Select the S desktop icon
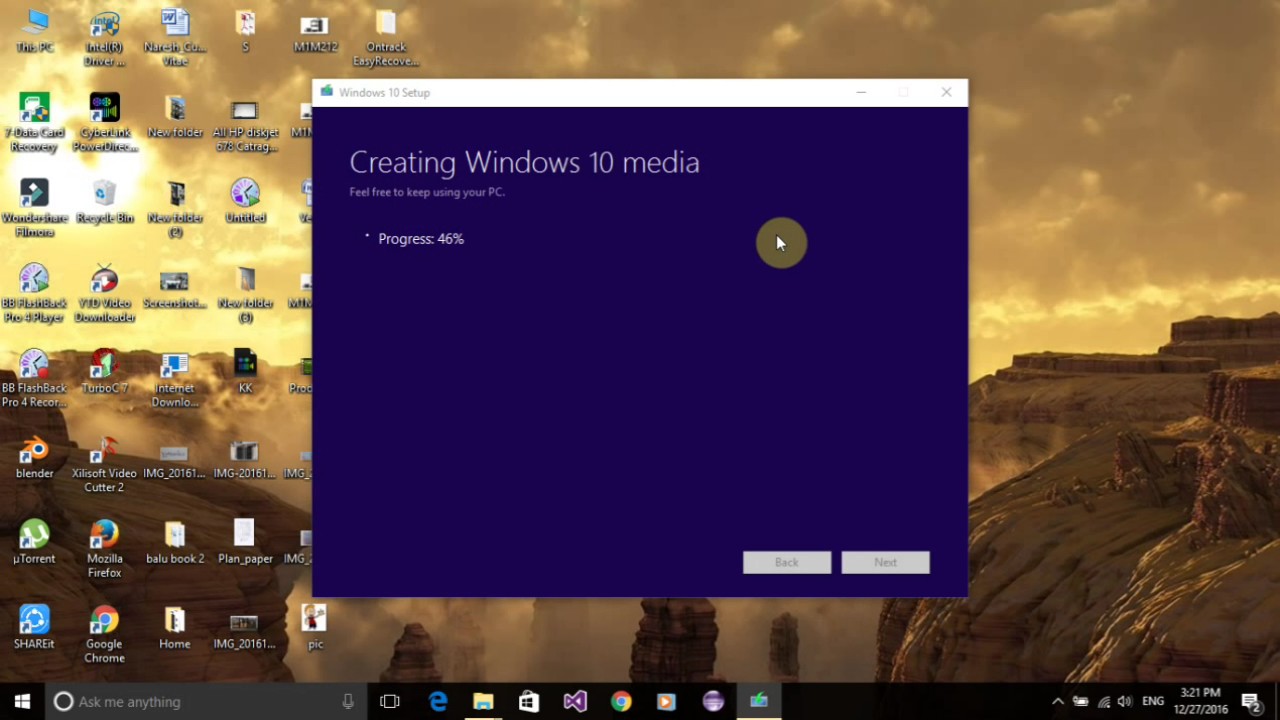This screenshot has height=720, width=1280. [x=245, y=31]
